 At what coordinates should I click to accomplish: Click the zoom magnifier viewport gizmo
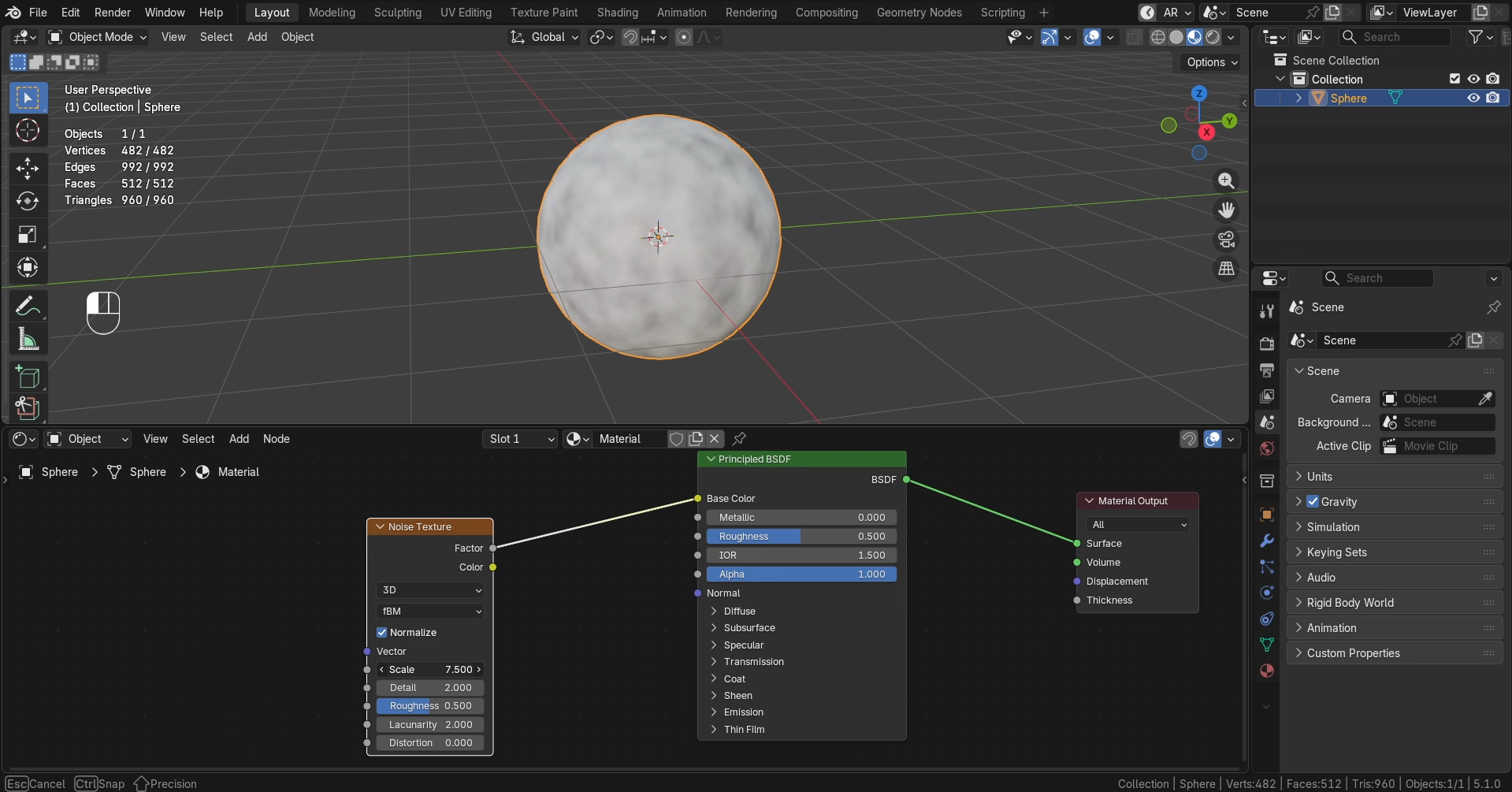1226,180
